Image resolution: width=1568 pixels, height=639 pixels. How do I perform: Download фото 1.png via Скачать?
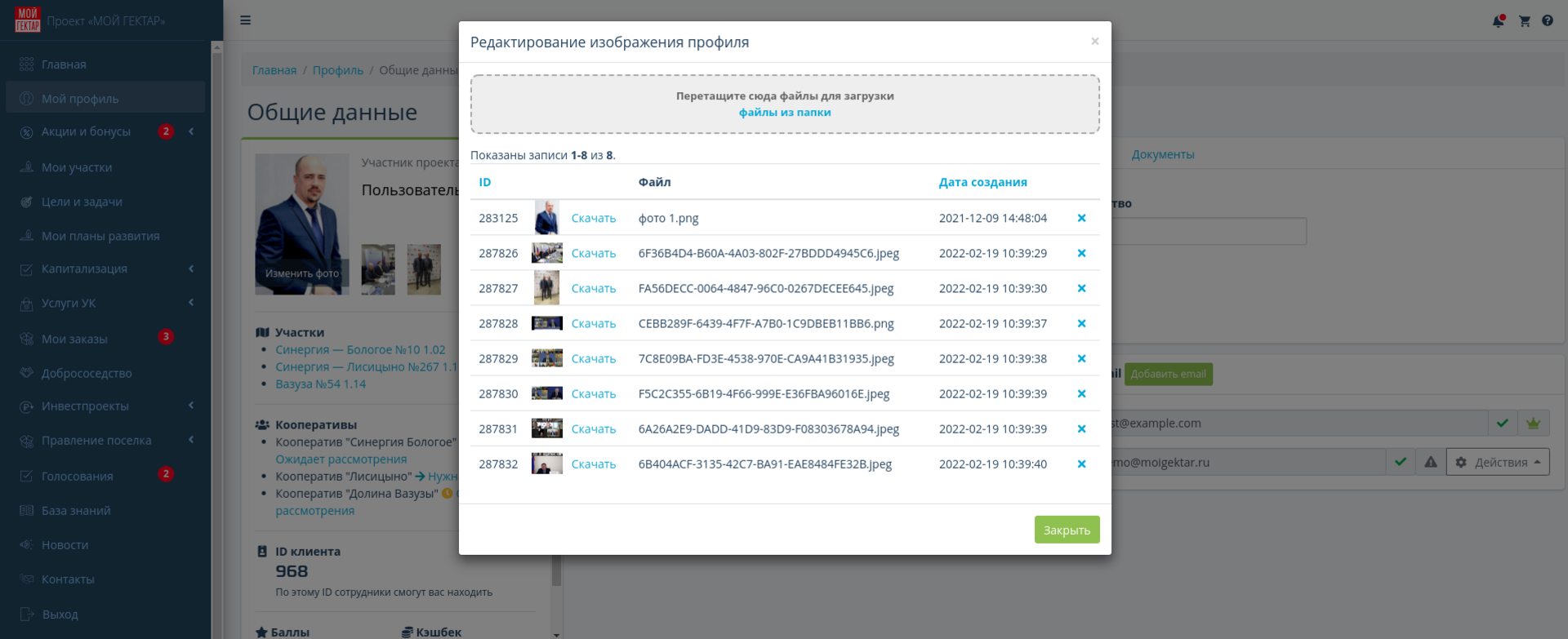[594, 218]
